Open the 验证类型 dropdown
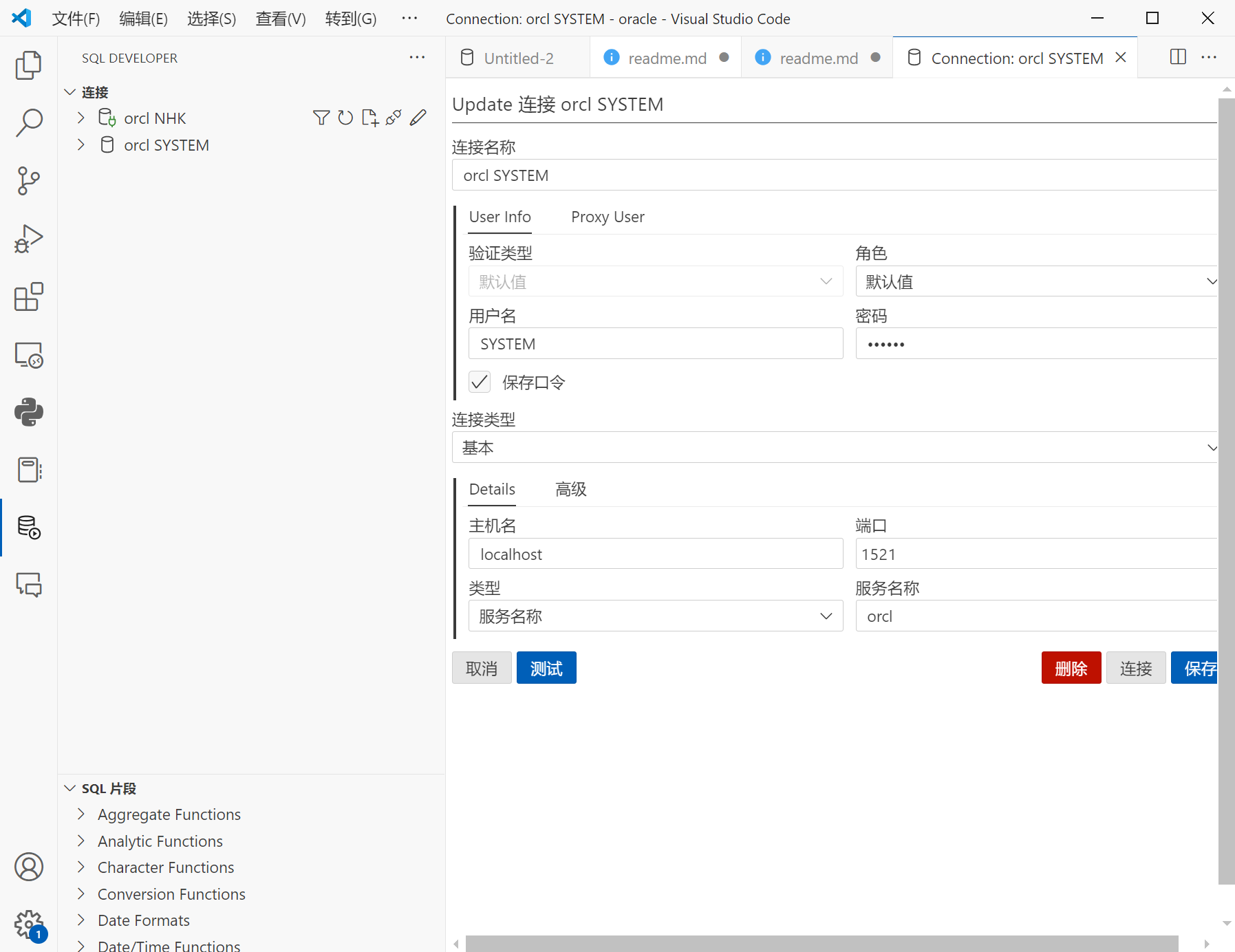This screenshot has height=952, width=1235. 656,281
